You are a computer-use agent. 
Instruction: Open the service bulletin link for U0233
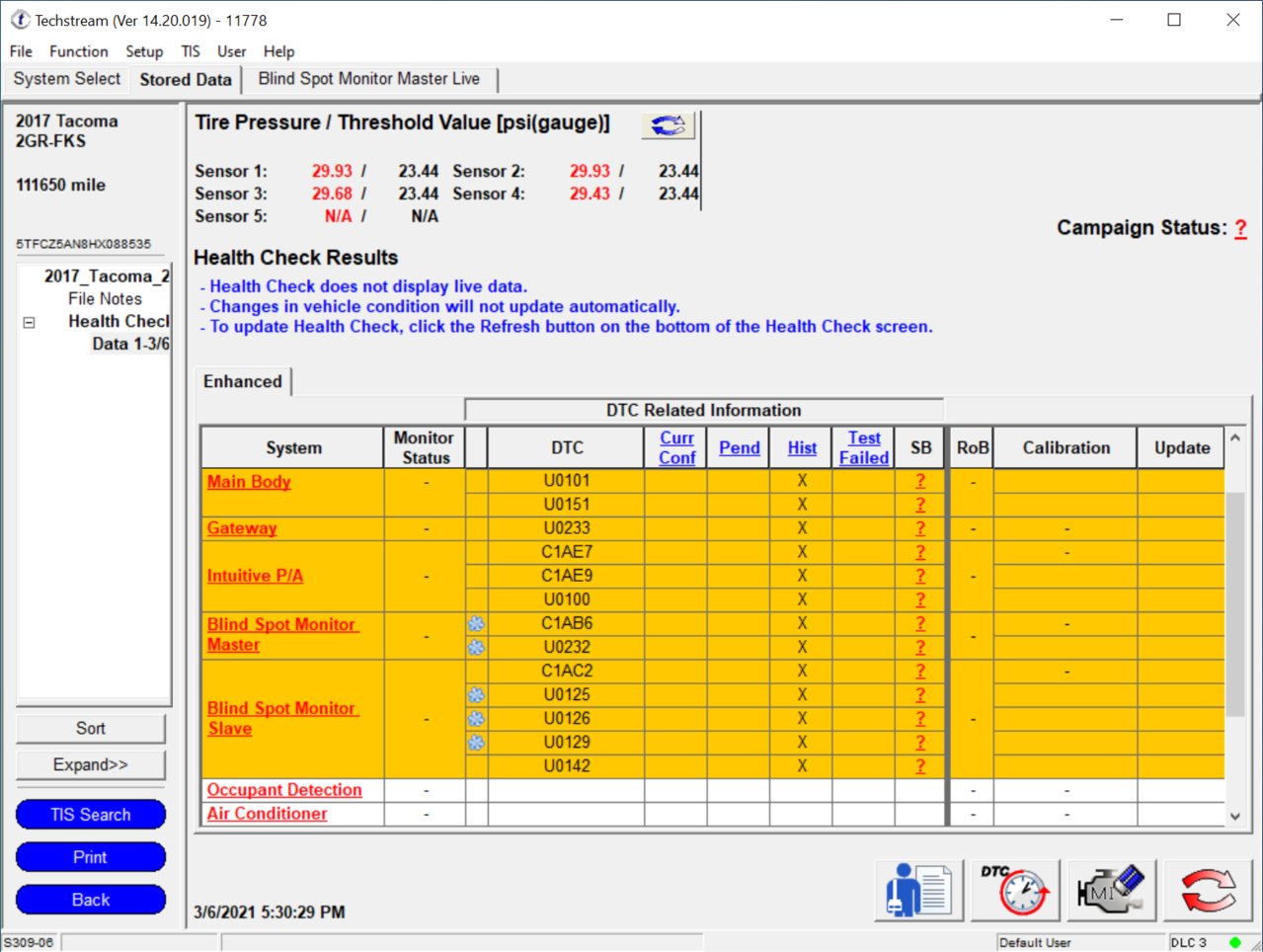[920, 528]
